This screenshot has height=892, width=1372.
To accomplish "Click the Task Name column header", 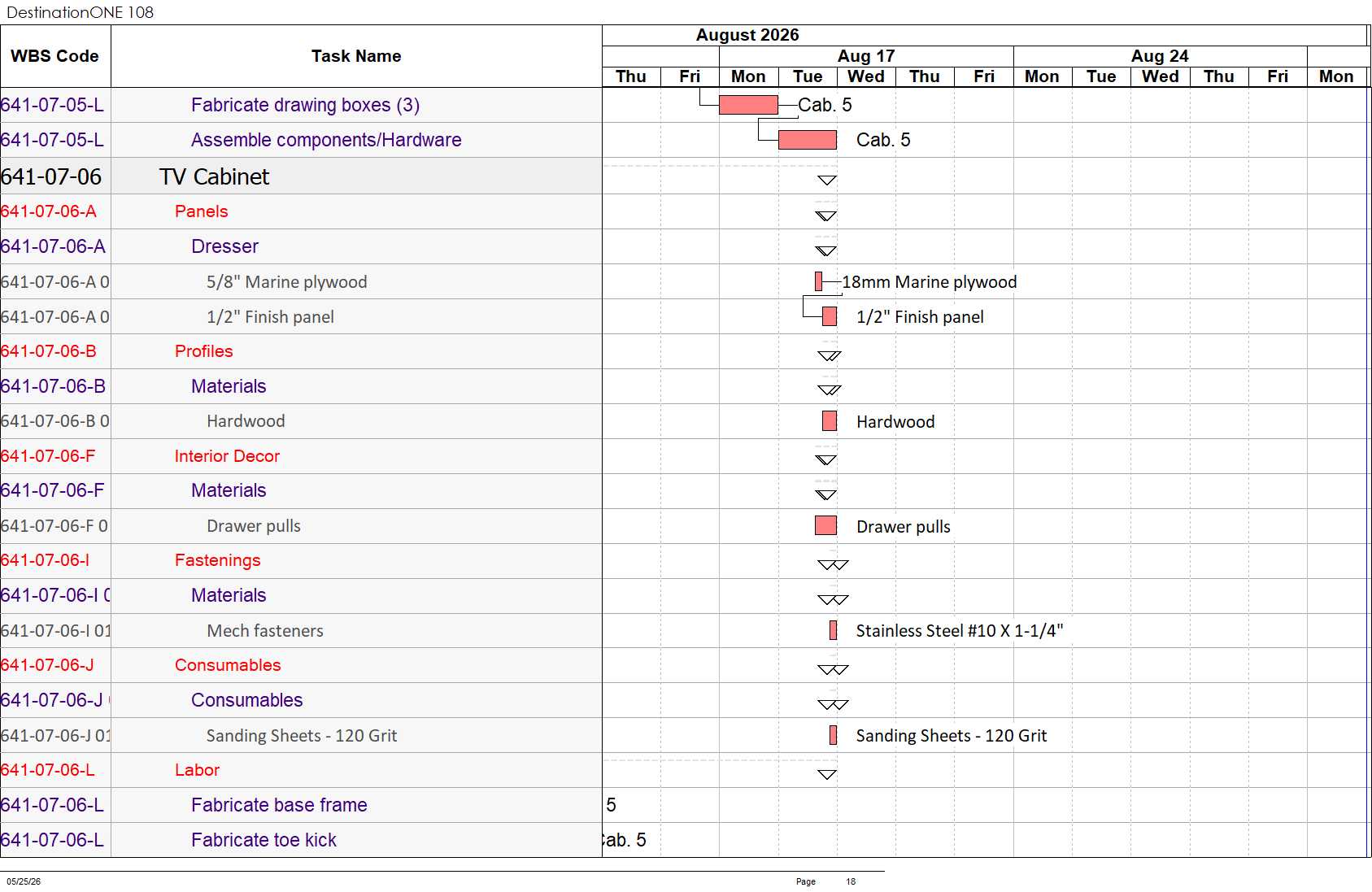I will click(356, 56).
